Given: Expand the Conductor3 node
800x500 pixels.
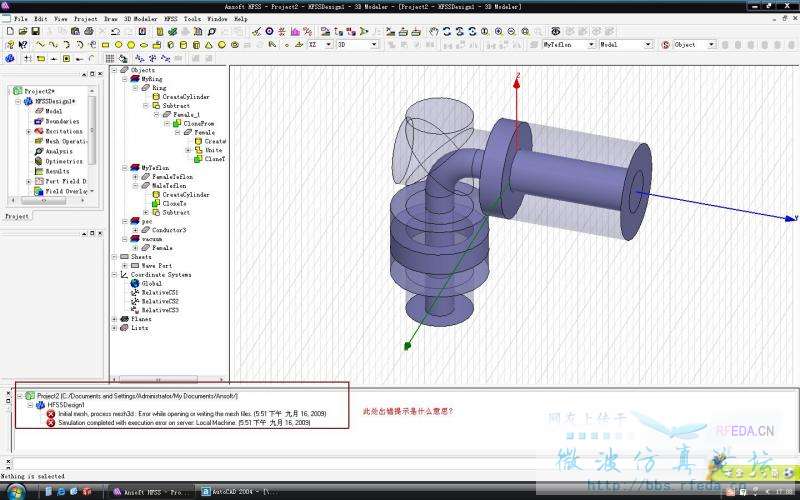Looking at the screenshot, I should tap(135, 230).
